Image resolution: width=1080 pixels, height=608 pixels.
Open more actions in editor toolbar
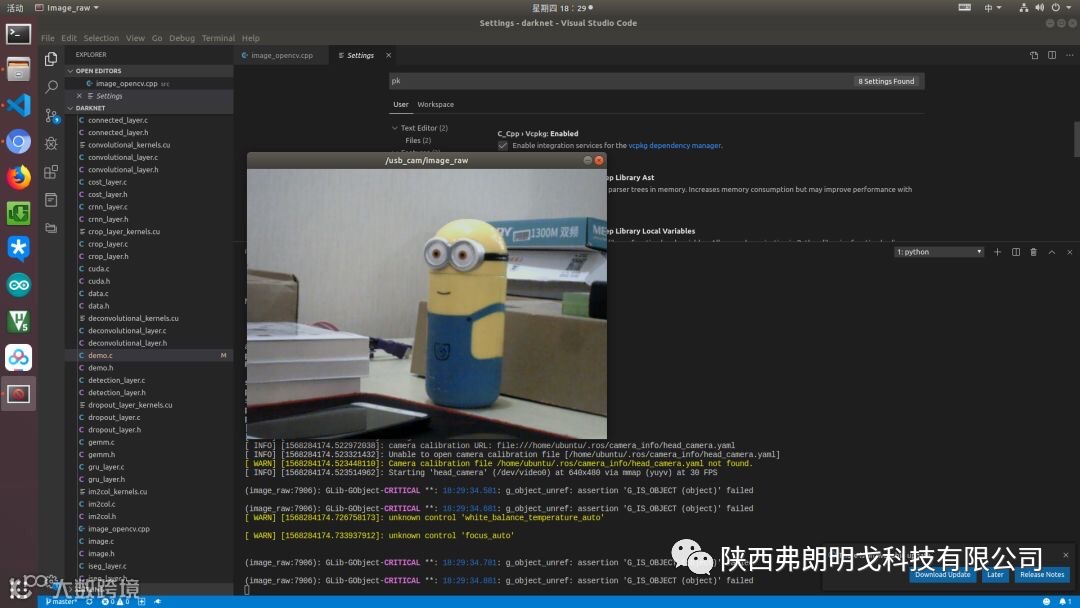coord(1070,55)
